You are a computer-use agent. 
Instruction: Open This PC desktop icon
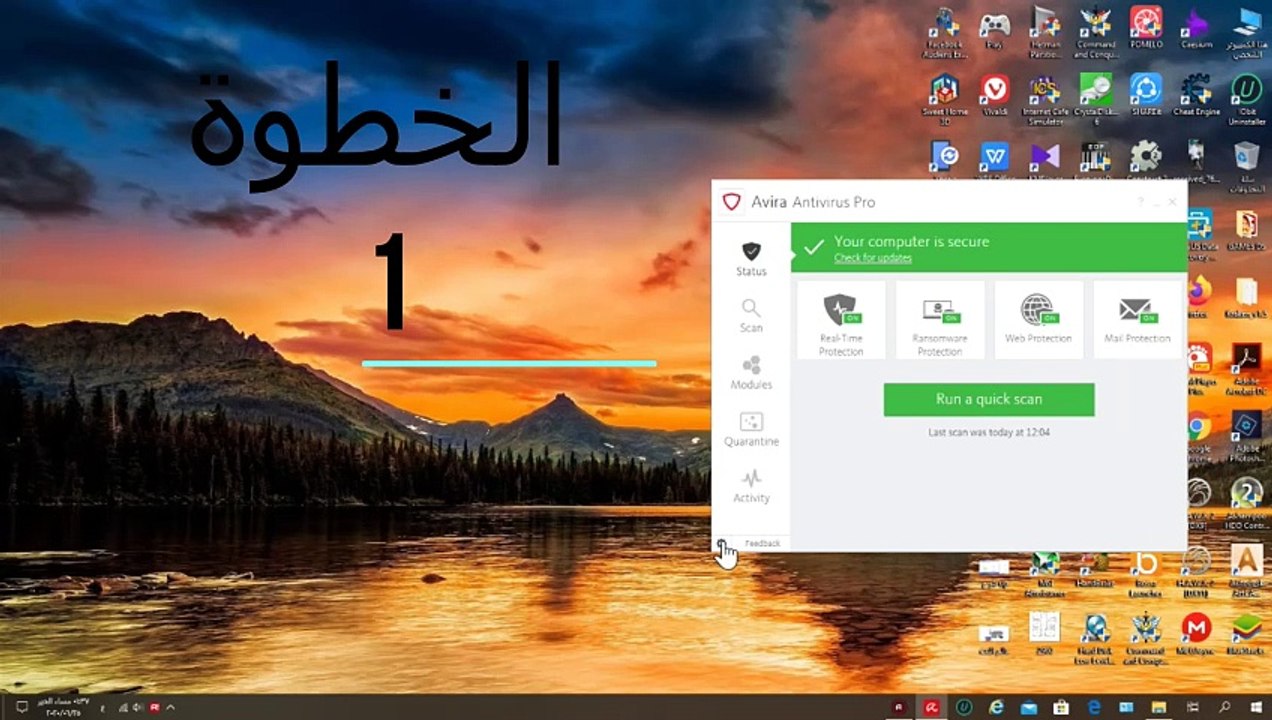tap(1247, 32)
